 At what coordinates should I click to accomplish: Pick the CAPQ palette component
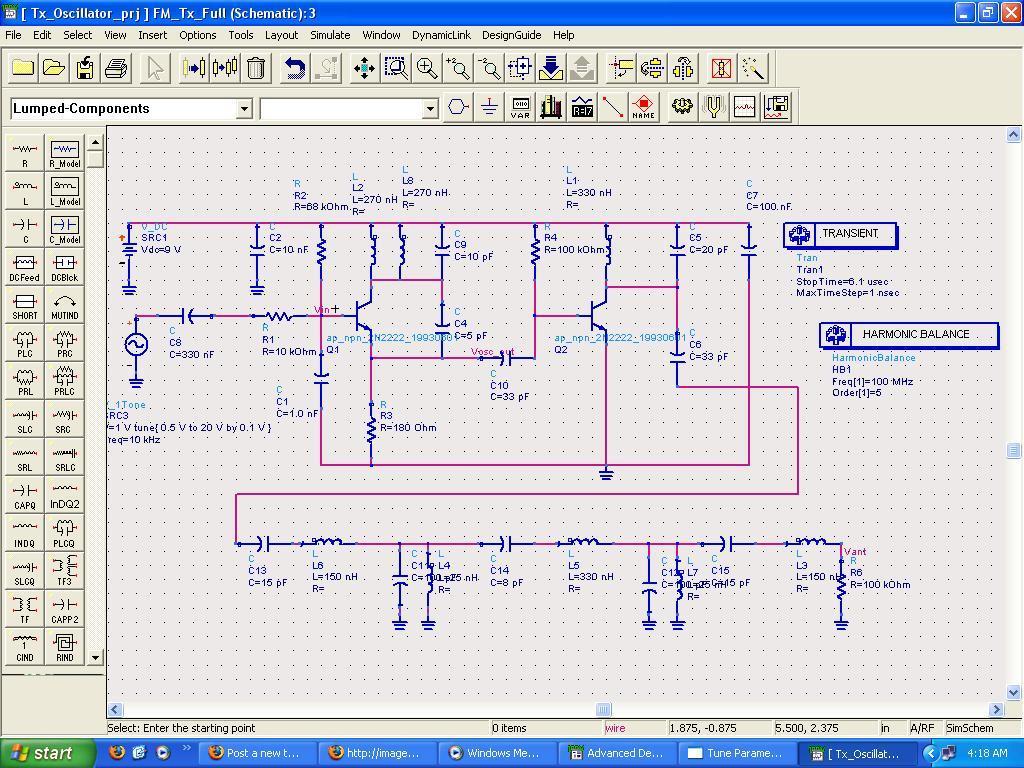tap(25, 495)
